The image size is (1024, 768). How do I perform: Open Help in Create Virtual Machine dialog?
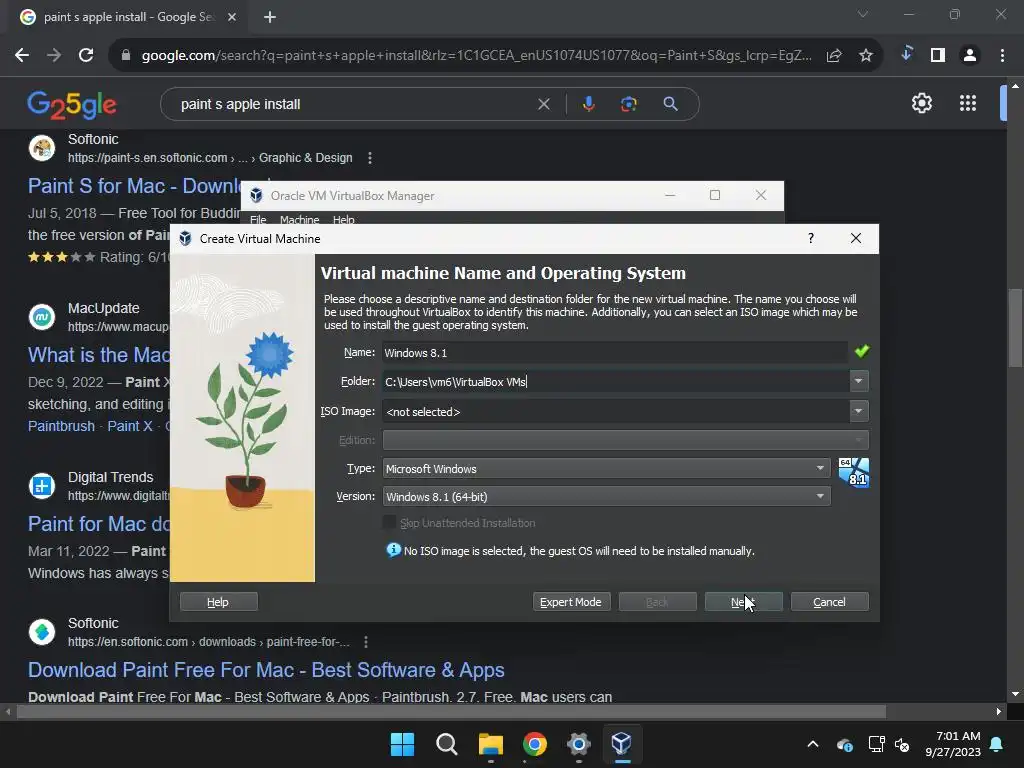click(x=218, y=601)
